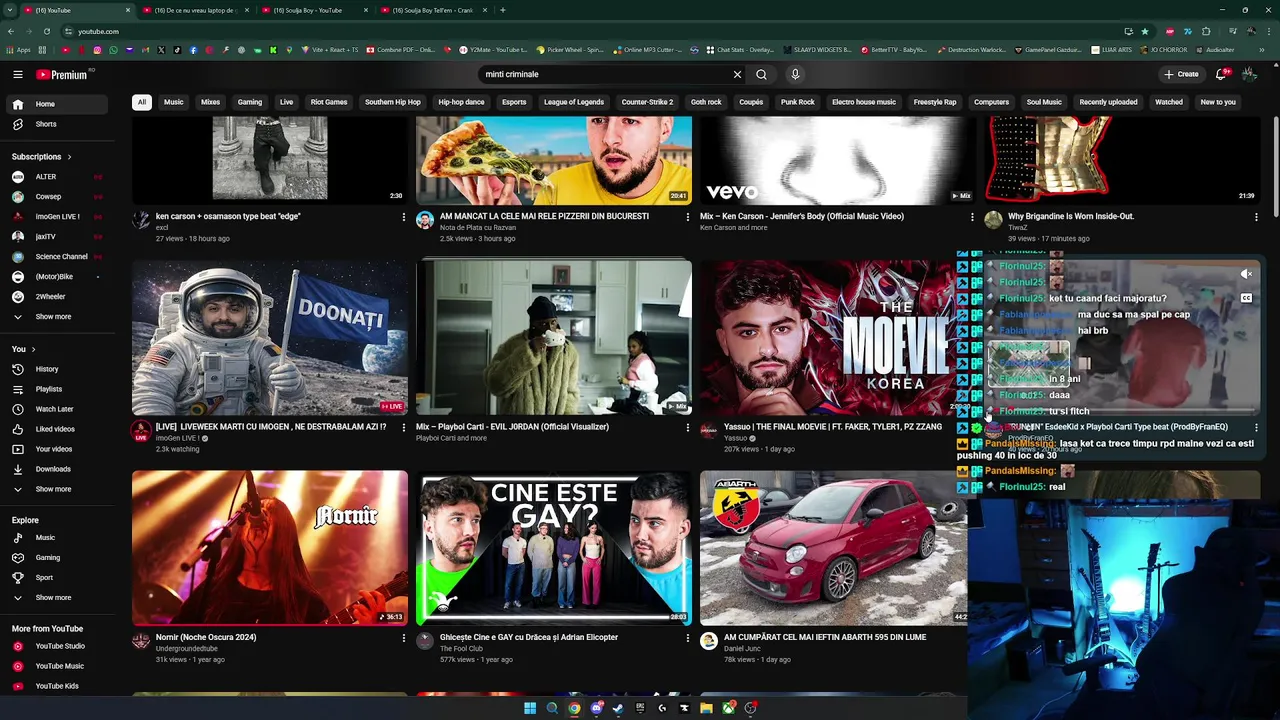Select the Counter-Strike 2 chip
1280x720 pixels.
pos(647,102)
